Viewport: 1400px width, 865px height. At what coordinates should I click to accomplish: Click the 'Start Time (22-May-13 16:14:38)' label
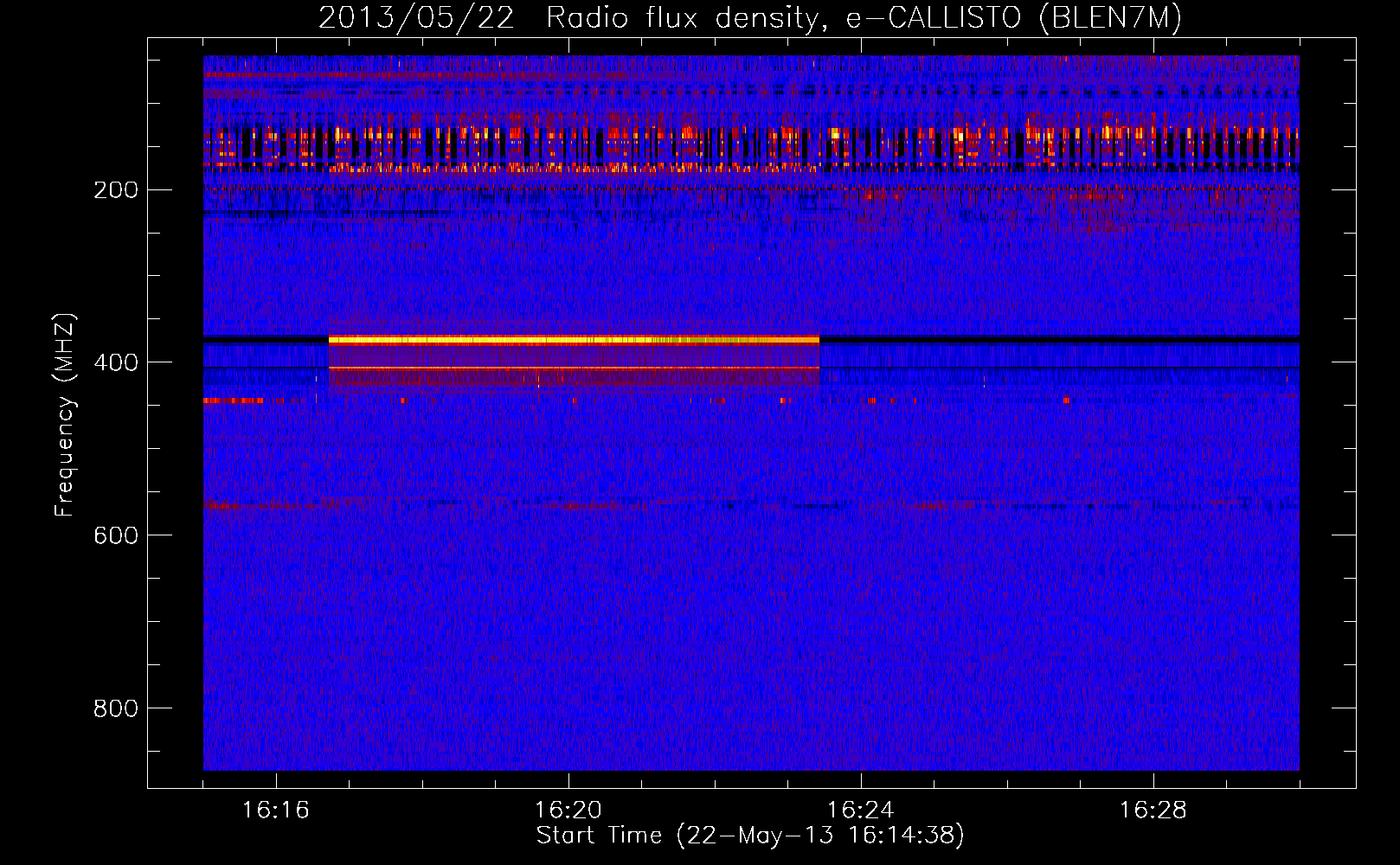(x=750, y=836)
